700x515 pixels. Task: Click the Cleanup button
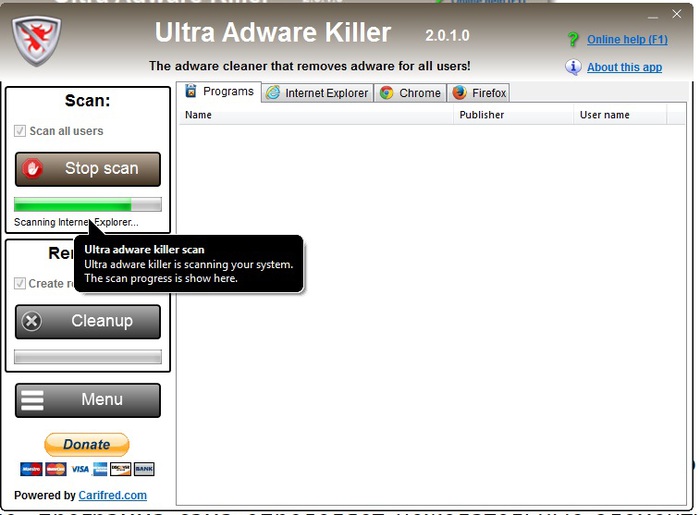[x=88, y=321]
